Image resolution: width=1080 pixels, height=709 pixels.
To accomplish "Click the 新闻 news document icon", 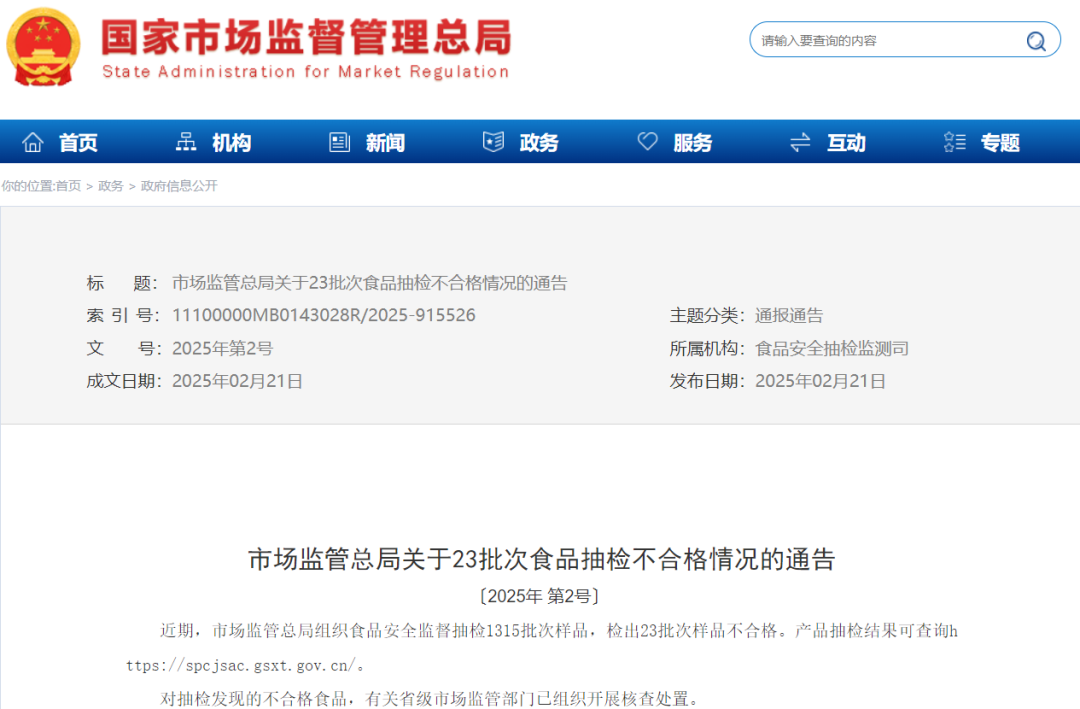I will [340, 141].
